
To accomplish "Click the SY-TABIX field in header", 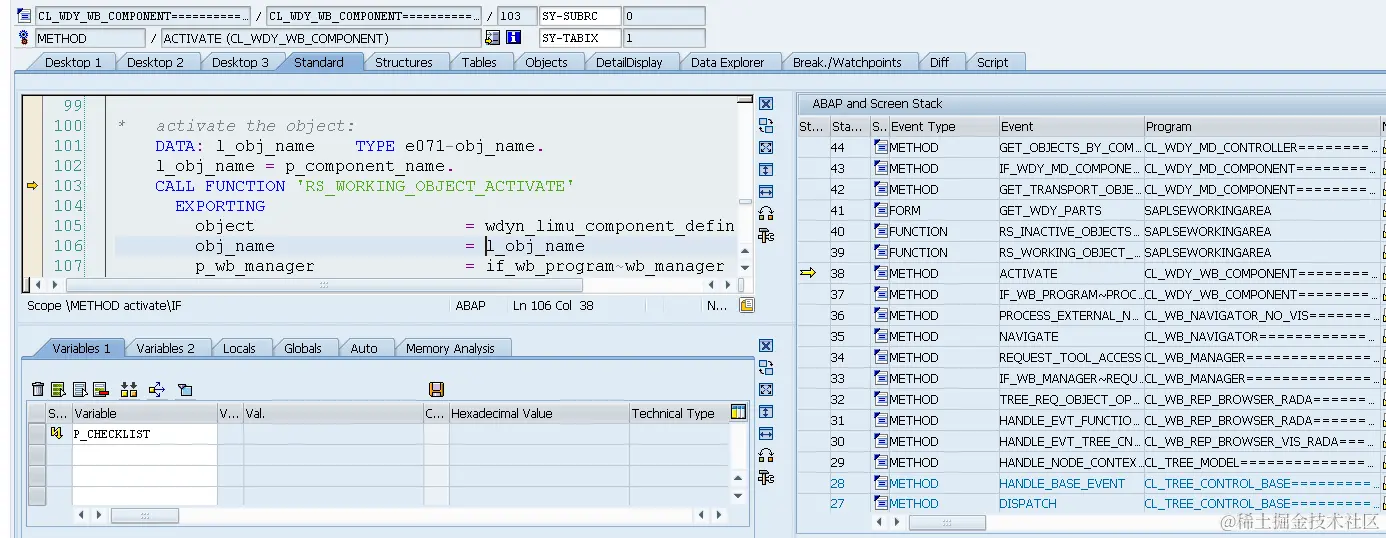I will coord(580,38).
